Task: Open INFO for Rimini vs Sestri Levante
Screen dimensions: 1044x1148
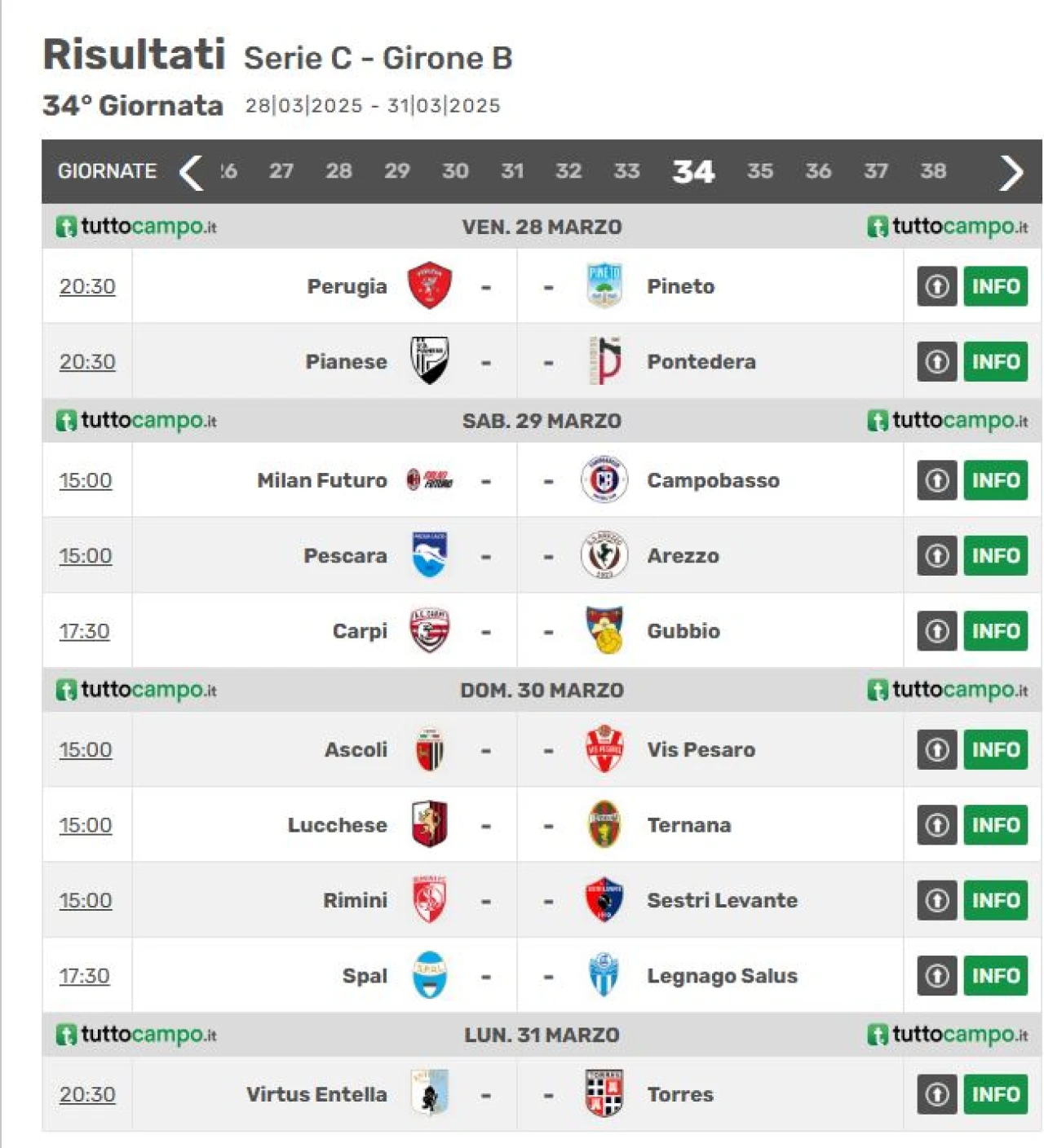Action: pos(995,900)
